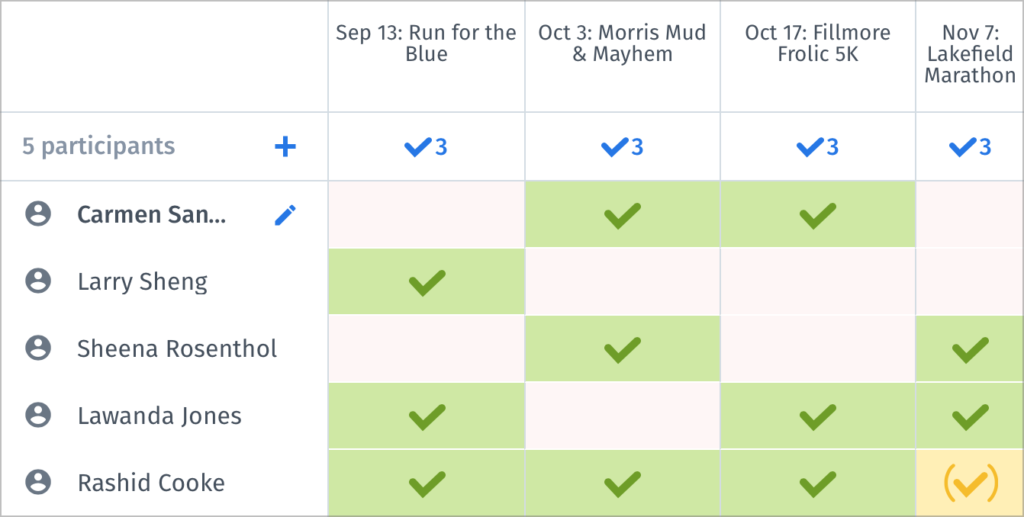
Task: Click Lawanda Jones's avatar icon
Action: 38,415
